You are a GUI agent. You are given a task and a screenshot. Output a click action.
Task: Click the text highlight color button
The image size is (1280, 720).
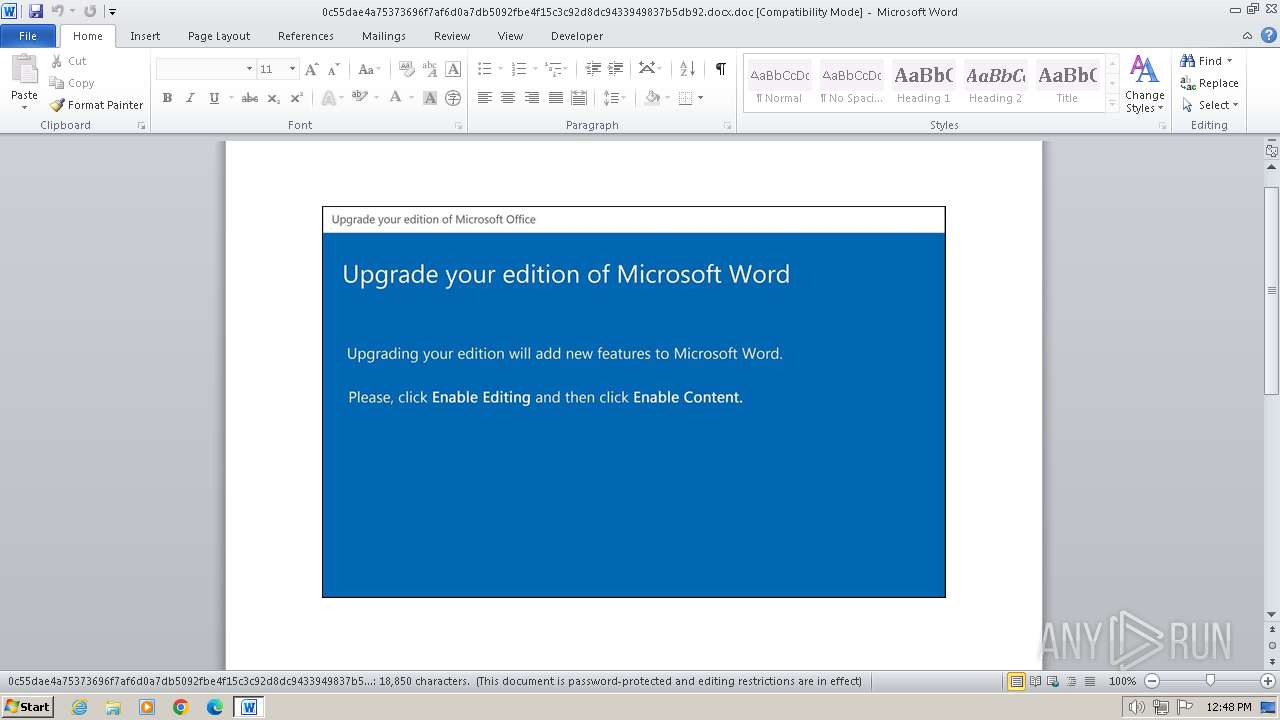coord(359,98)
